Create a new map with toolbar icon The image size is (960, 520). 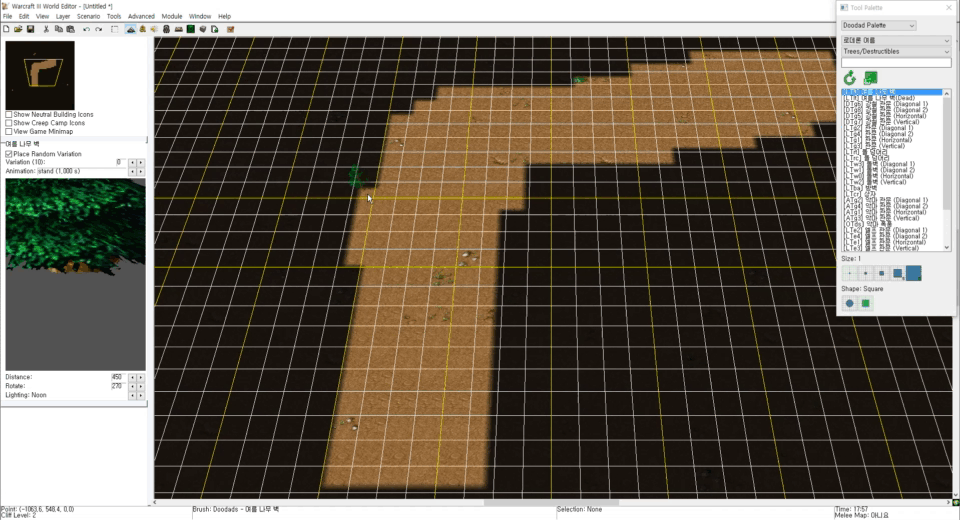(x=6, y=29)
